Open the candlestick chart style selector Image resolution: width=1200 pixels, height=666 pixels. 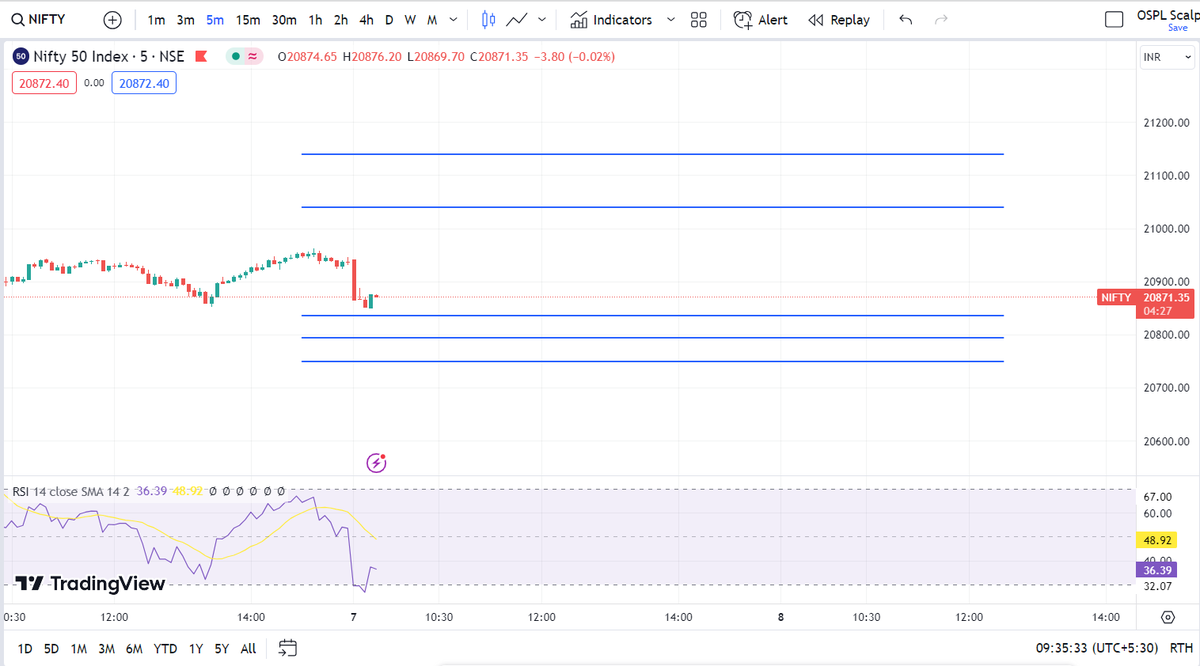pyautogui.click(x=488, y=20)
